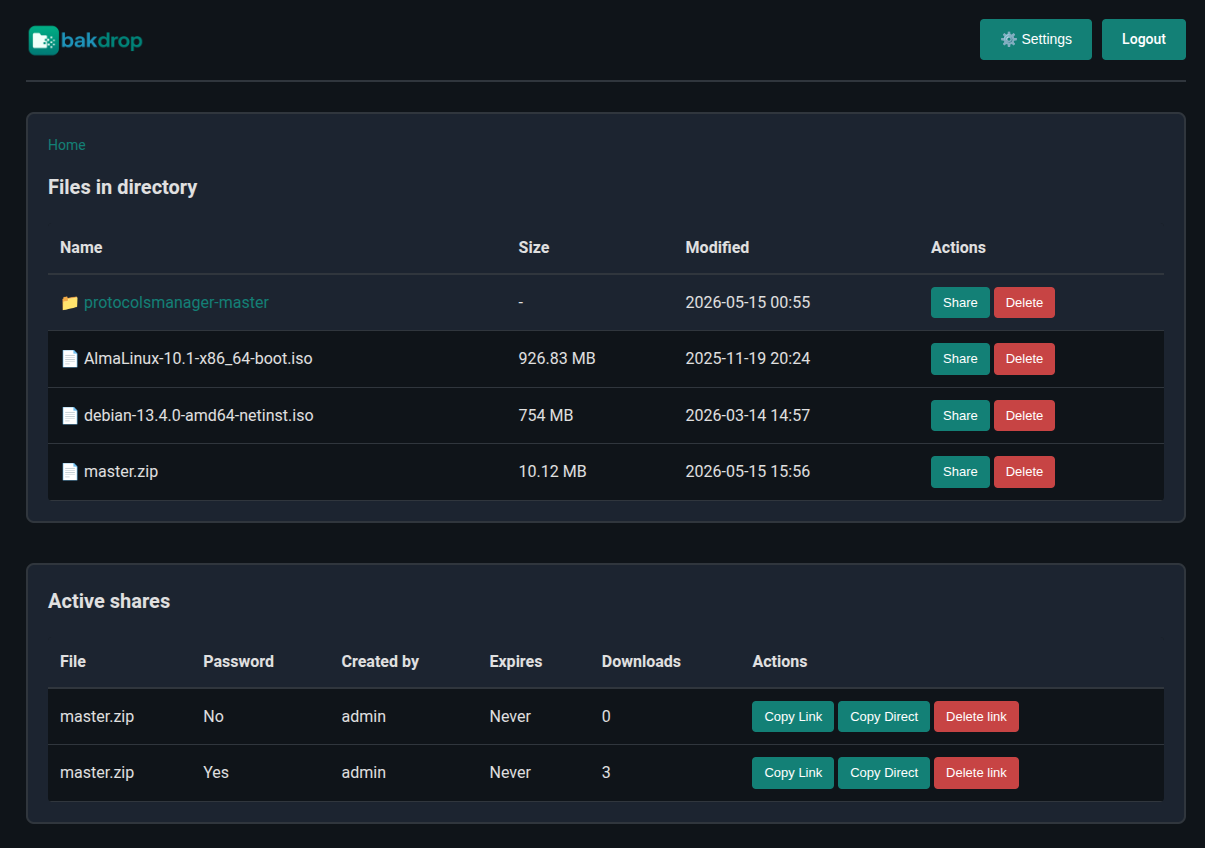Copy Direct for the share with 3 downloads
Screen dimensions: 1205x848
[884, 772]
